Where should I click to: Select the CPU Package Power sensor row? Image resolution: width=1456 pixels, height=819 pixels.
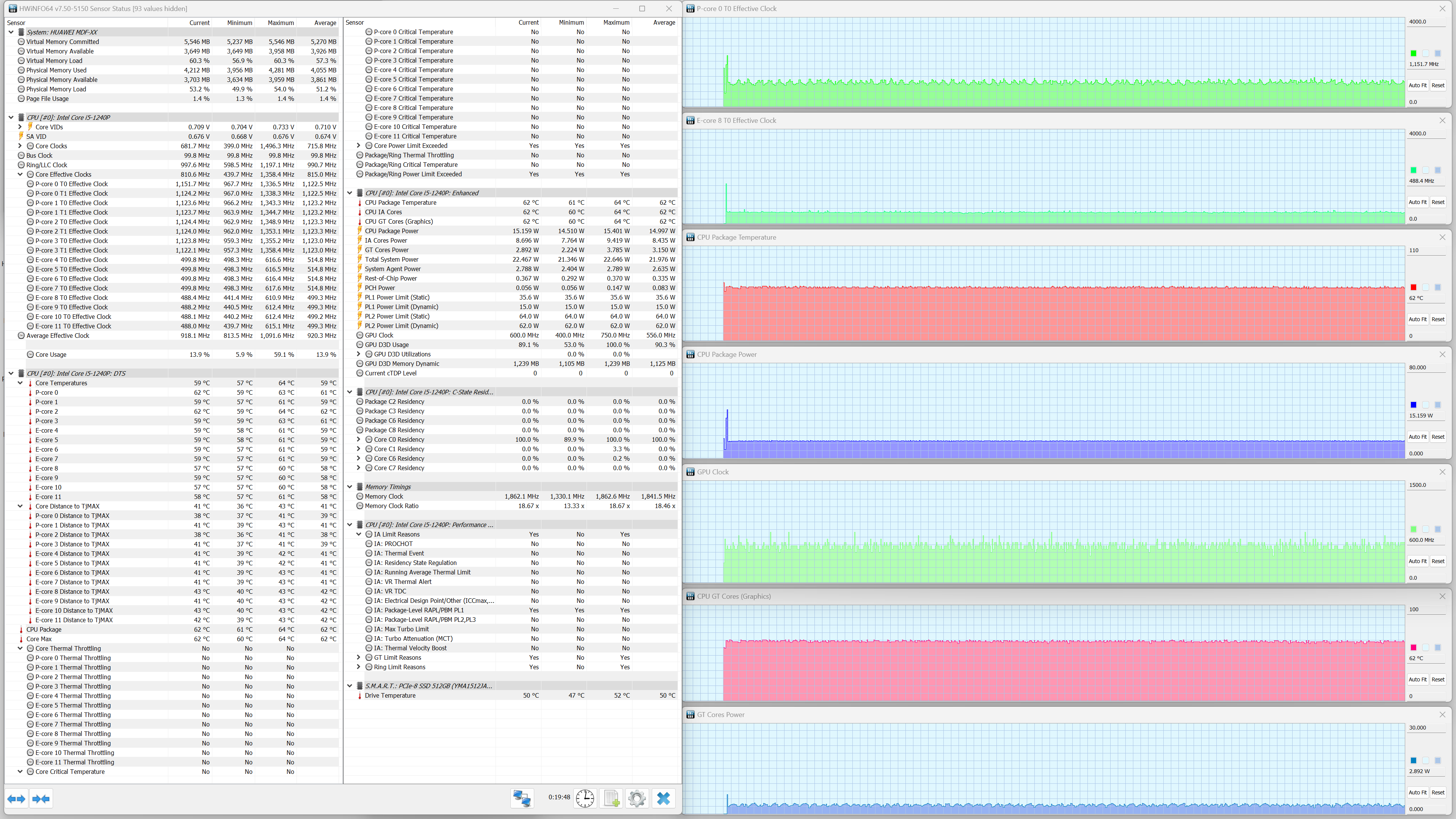point(392,231)
